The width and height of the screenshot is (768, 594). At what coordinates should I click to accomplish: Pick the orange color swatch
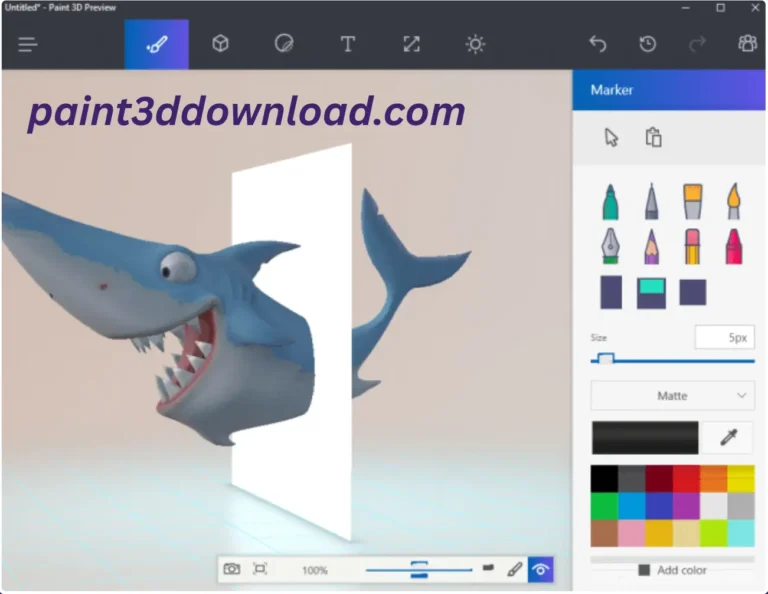(x=714, y=479)
